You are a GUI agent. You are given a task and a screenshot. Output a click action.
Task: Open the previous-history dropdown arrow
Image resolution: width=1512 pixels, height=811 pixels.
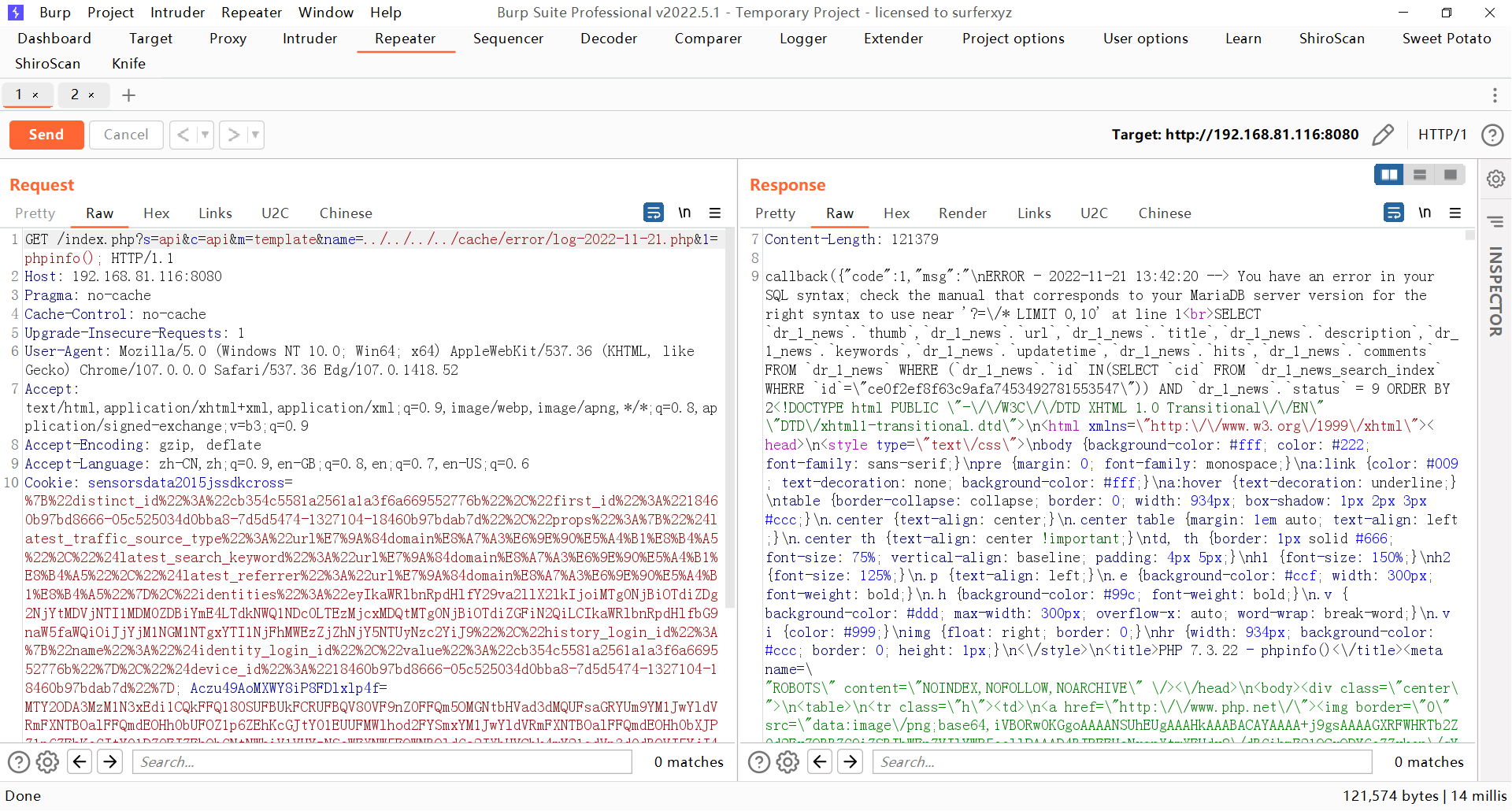[x=205, y=135]
